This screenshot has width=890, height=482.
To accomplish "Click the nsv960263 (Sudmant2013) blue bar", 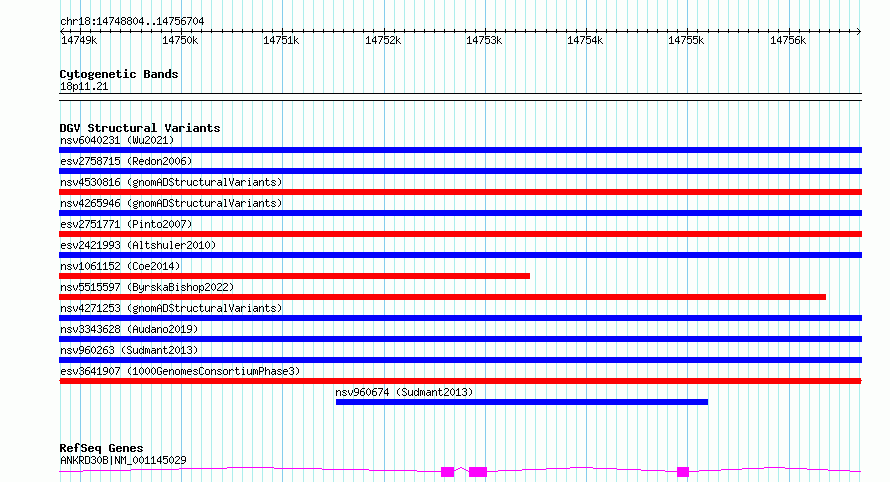I will pyautogui.click(x=460, y=360).
